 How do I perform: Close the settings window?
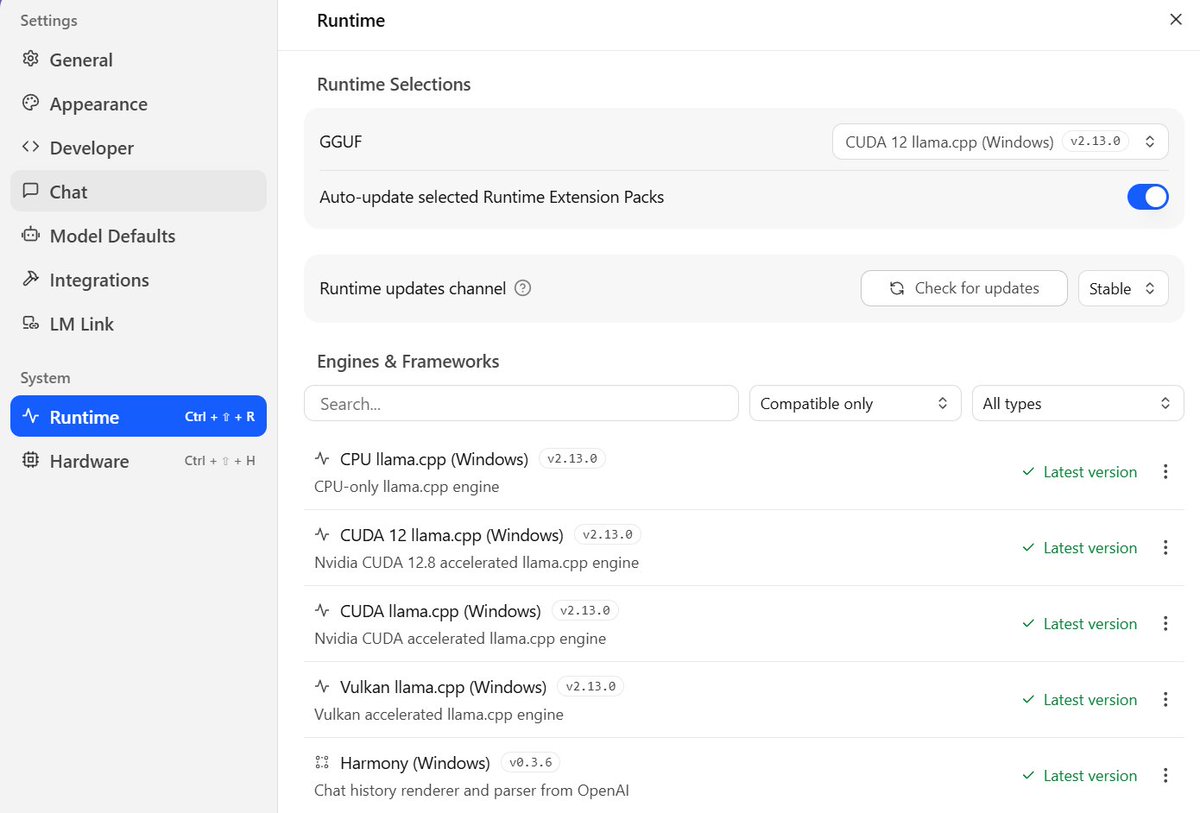[x=1176, y=20]
